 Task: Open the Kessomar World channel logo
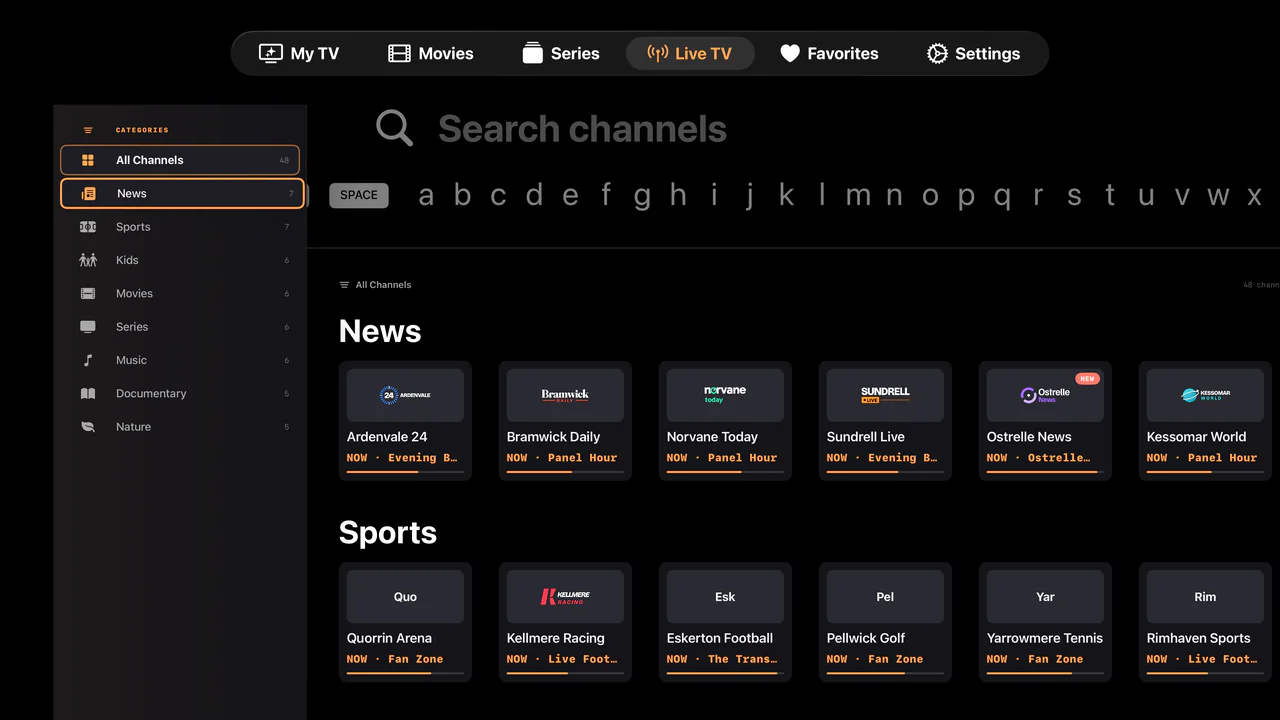[x=1205, y=394]
